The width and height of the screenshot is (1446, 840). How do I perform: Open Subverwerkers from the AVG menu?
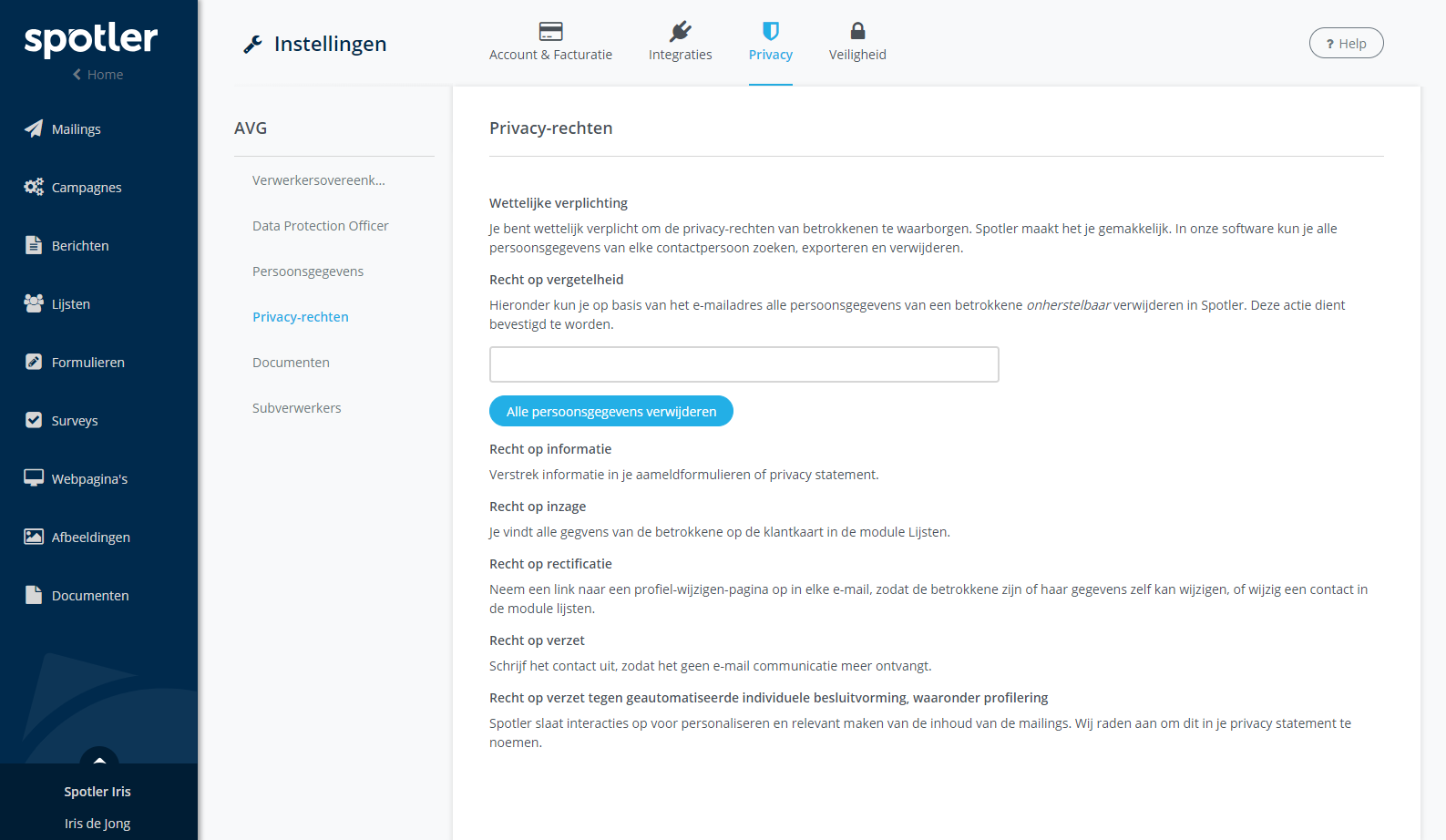296,407
